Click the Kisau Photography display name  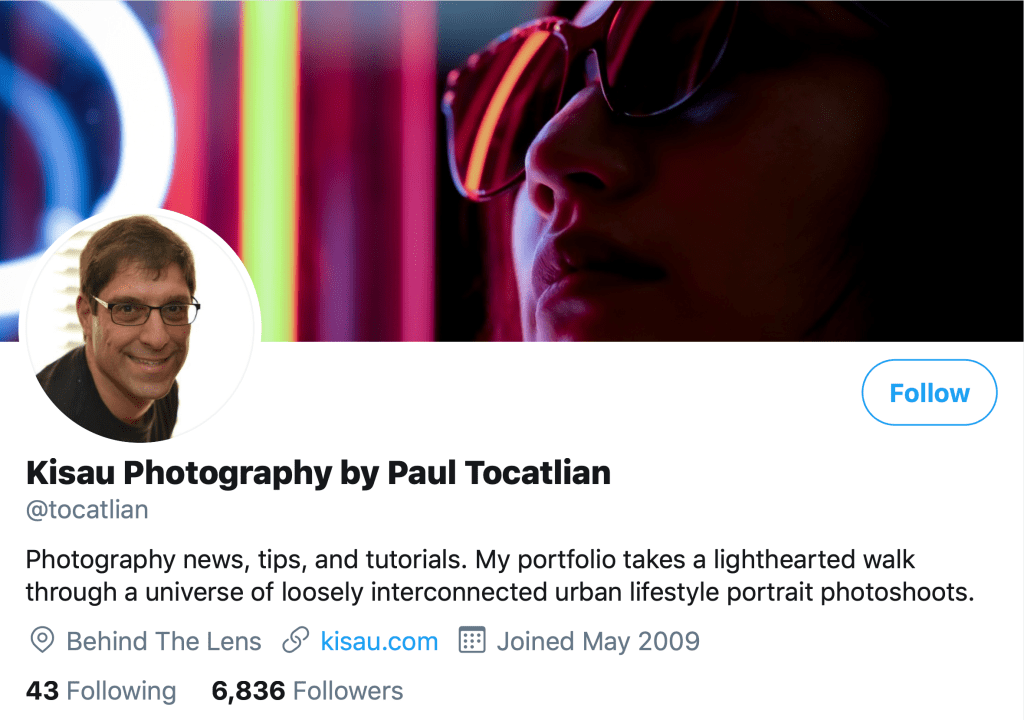tap(318, 472)
